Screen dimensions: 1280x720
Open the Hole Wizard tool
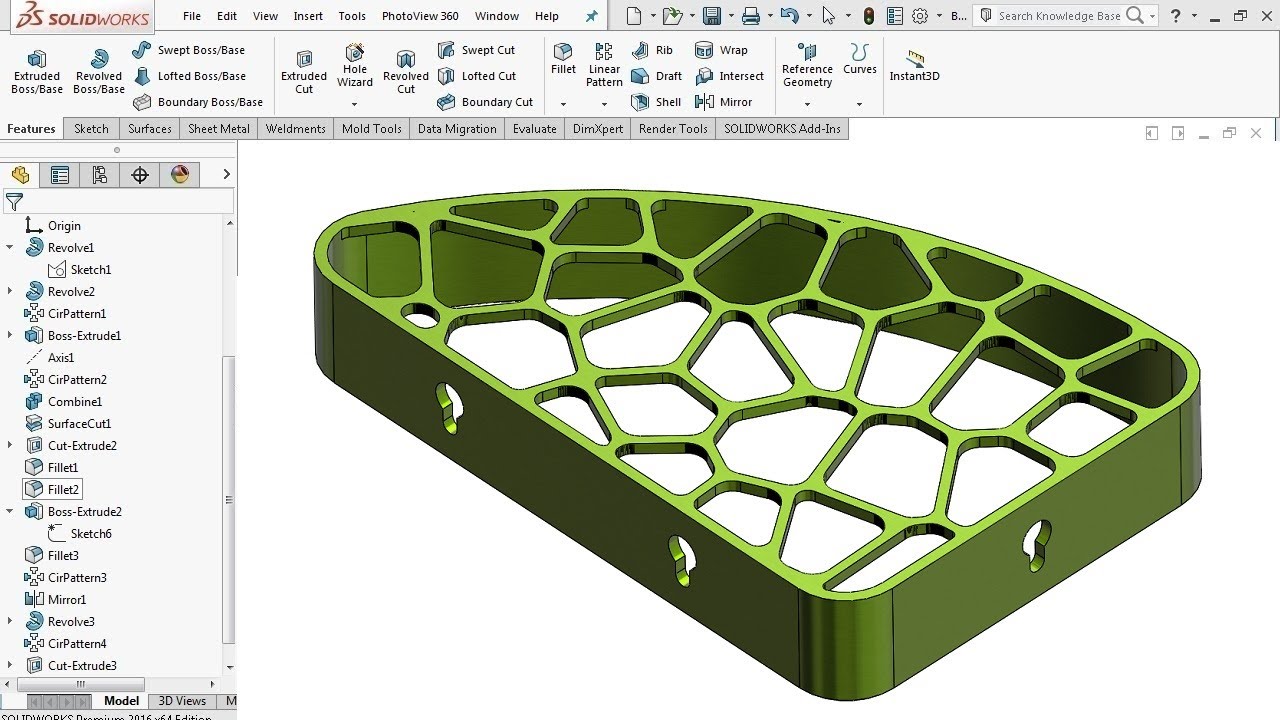coord(355,66)
